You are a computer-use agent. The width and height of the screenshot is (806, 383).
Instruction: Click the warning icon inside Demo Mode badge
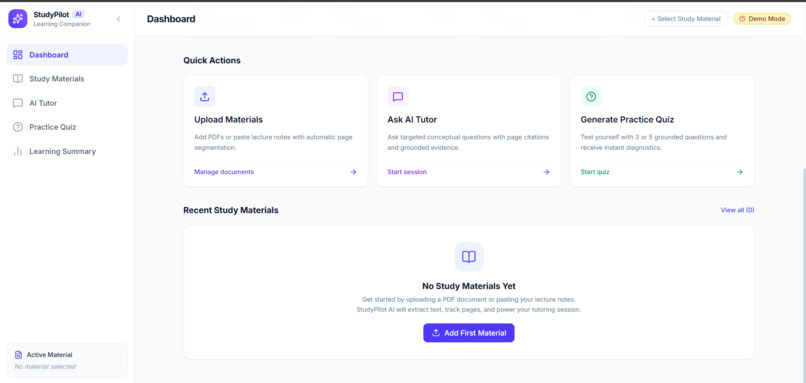pyautogui.click(x=742, y=19)
